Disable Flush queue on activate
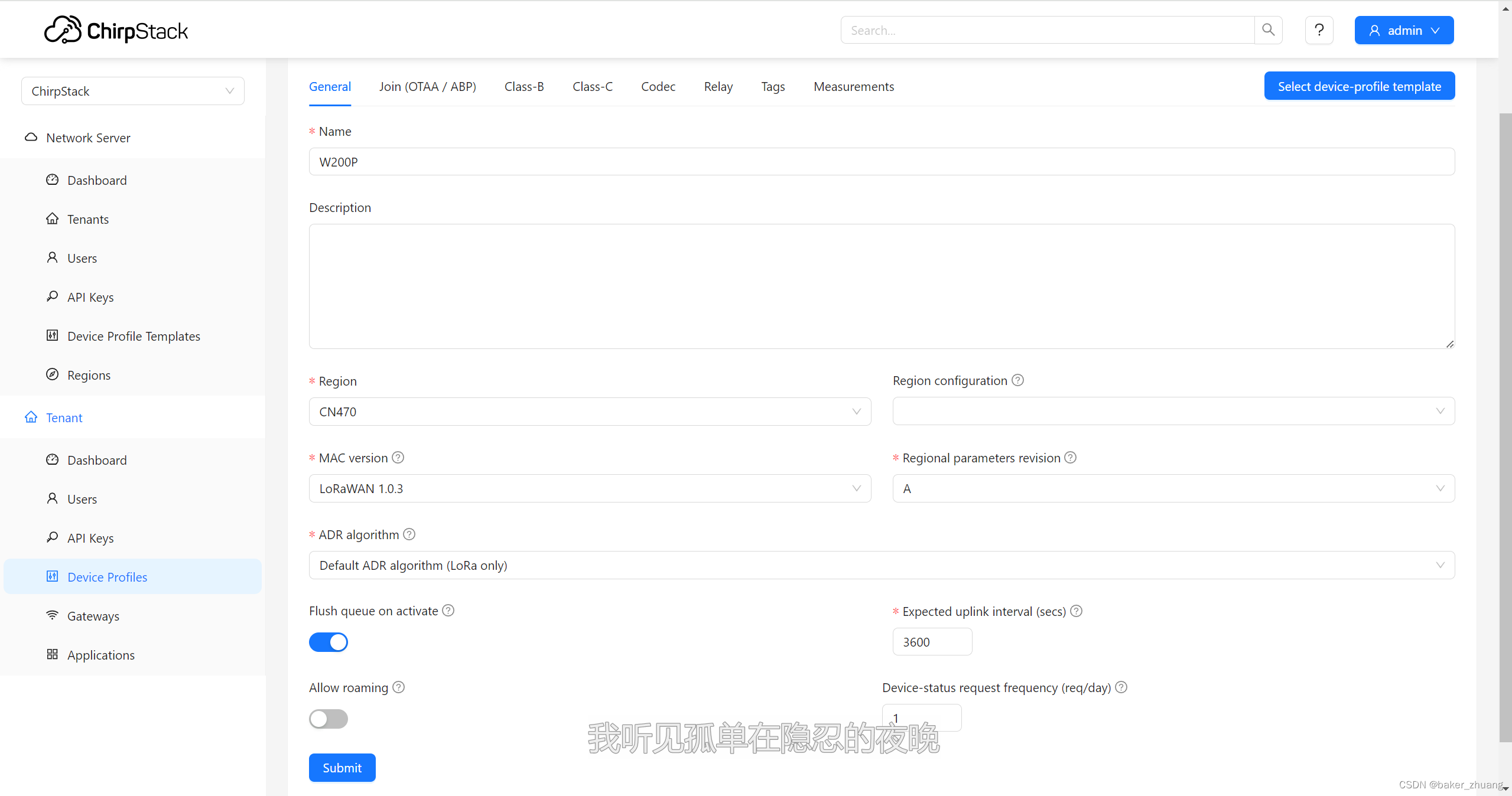This screenshot has width=1512, height=796. (329, 642)
